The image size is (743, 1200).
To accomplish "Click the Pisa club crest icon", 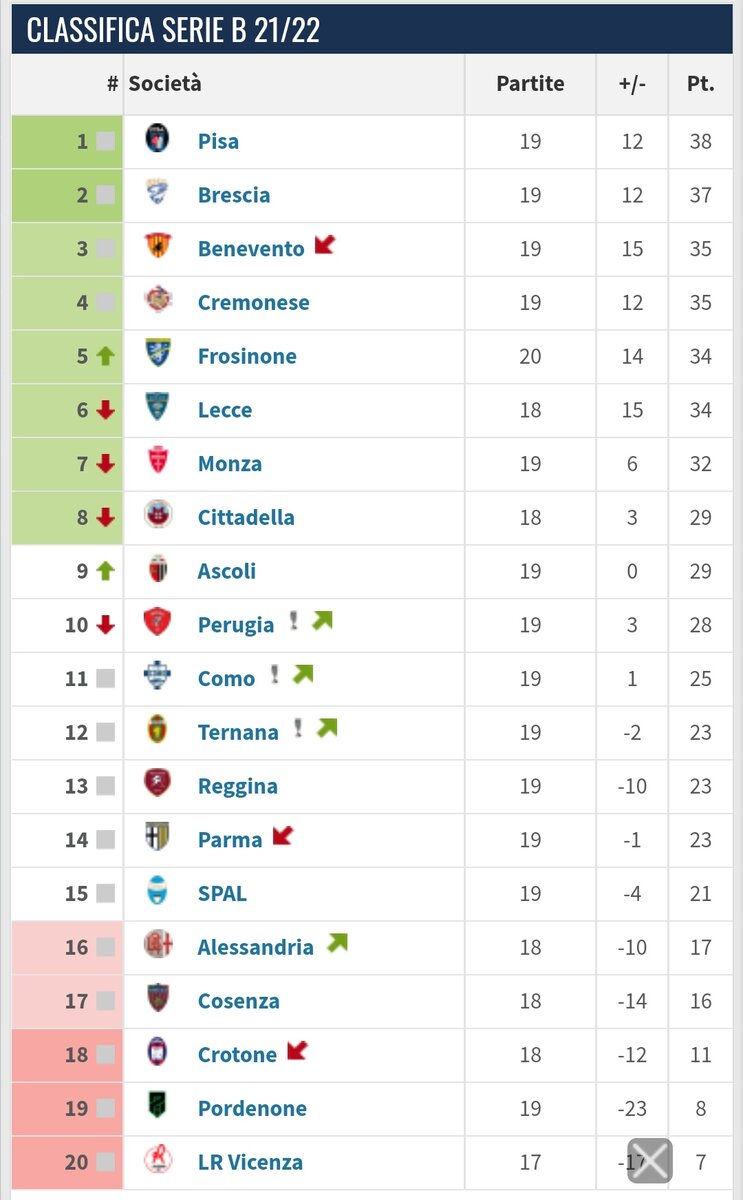I will pos(157,139).
